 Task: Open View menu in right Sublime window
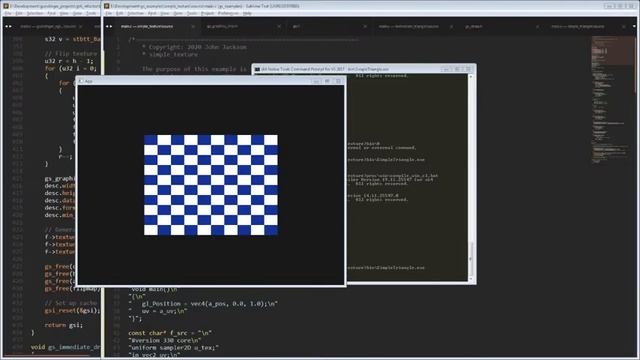pos(164,13)
